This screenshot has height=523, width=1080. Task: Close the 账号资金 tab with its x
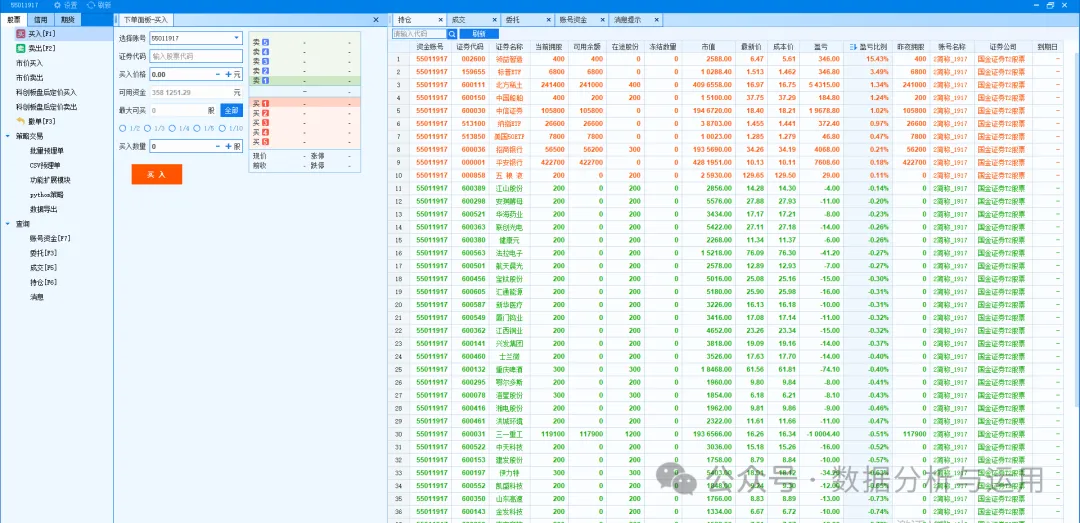[x=602, y=20]
